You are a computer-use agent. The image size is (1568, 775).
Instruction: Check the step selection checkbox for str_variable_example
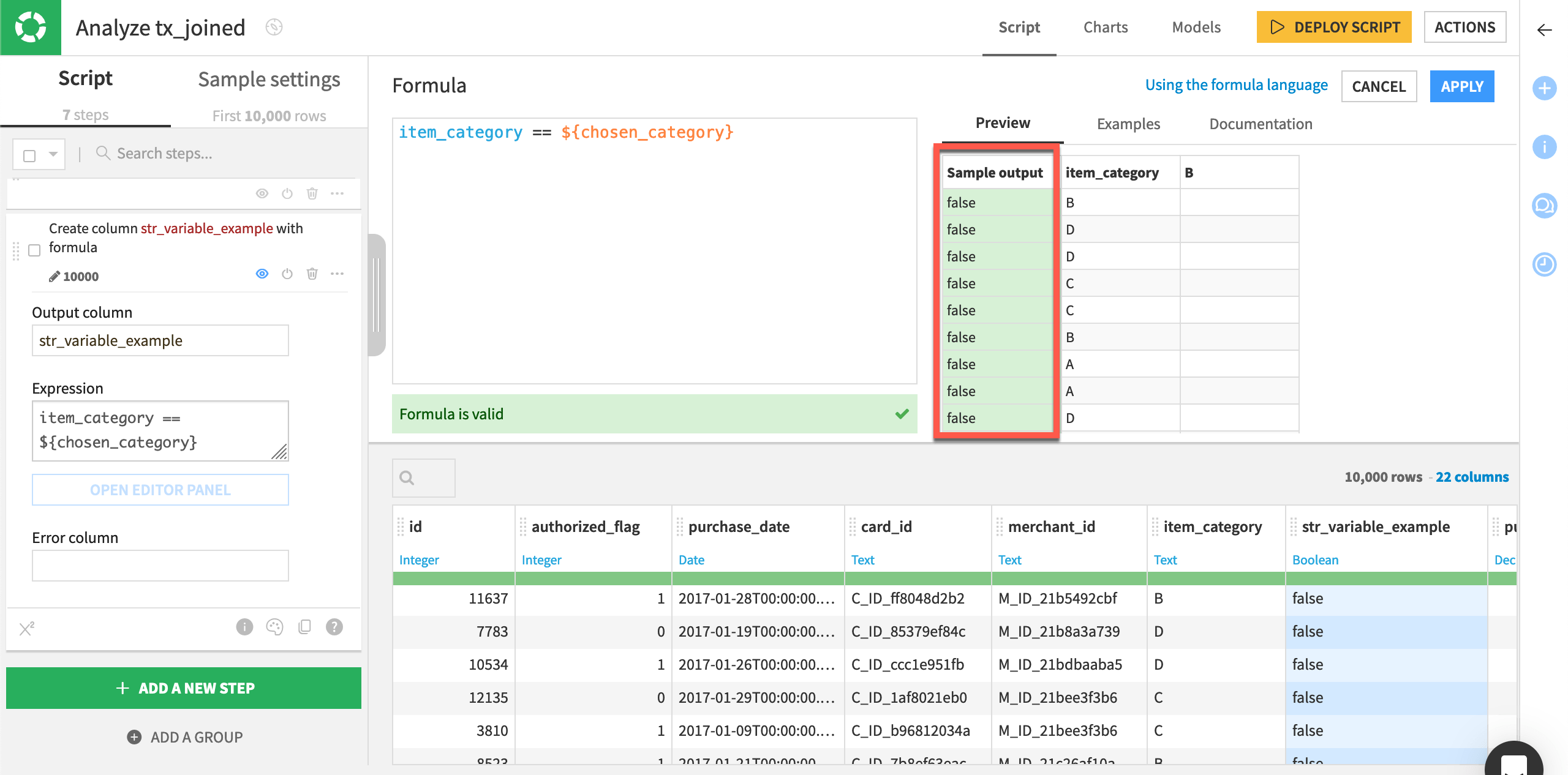[x=34, y=250]
